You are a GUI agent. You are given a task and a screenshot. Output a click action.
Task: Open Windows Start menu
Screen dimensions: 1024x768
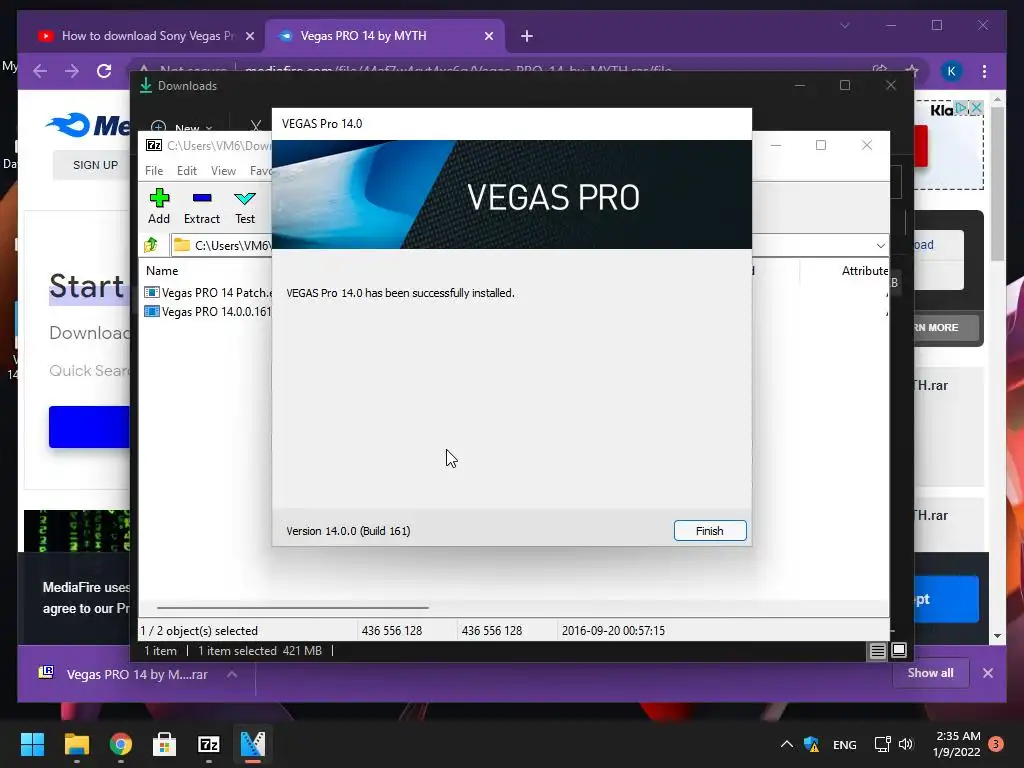pos(32,744)
